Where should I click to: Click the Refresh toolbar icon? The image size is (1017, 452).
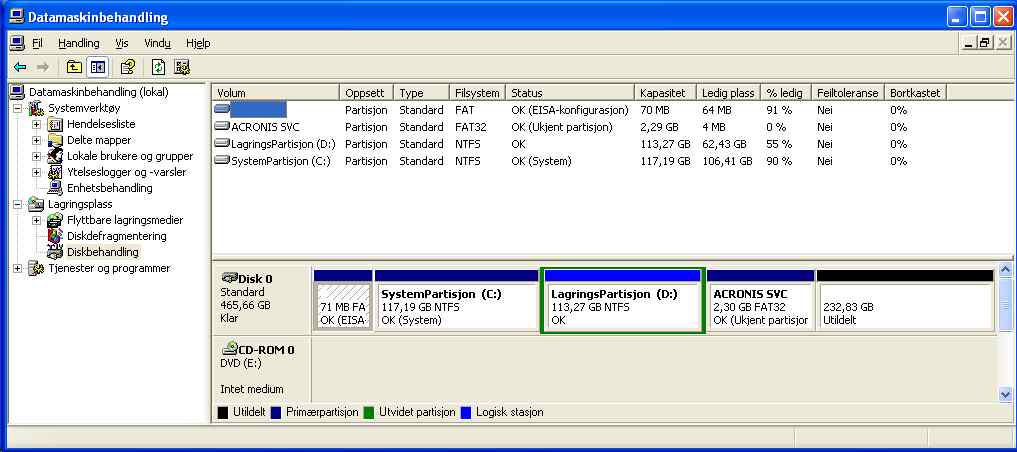tap(158, 67)
